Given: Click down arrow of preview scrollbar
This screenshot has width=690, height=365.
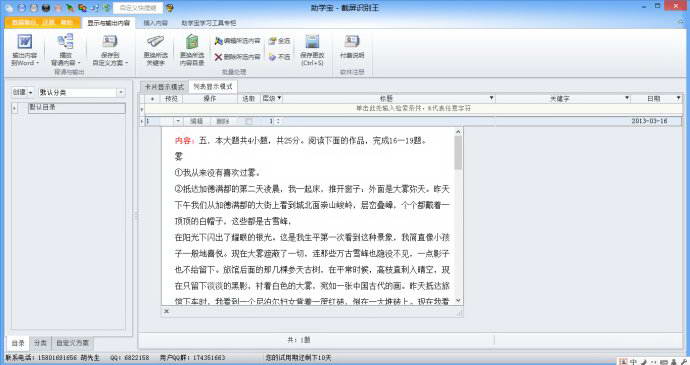Looking at the screenshot, I should click(x=458, y=300).
